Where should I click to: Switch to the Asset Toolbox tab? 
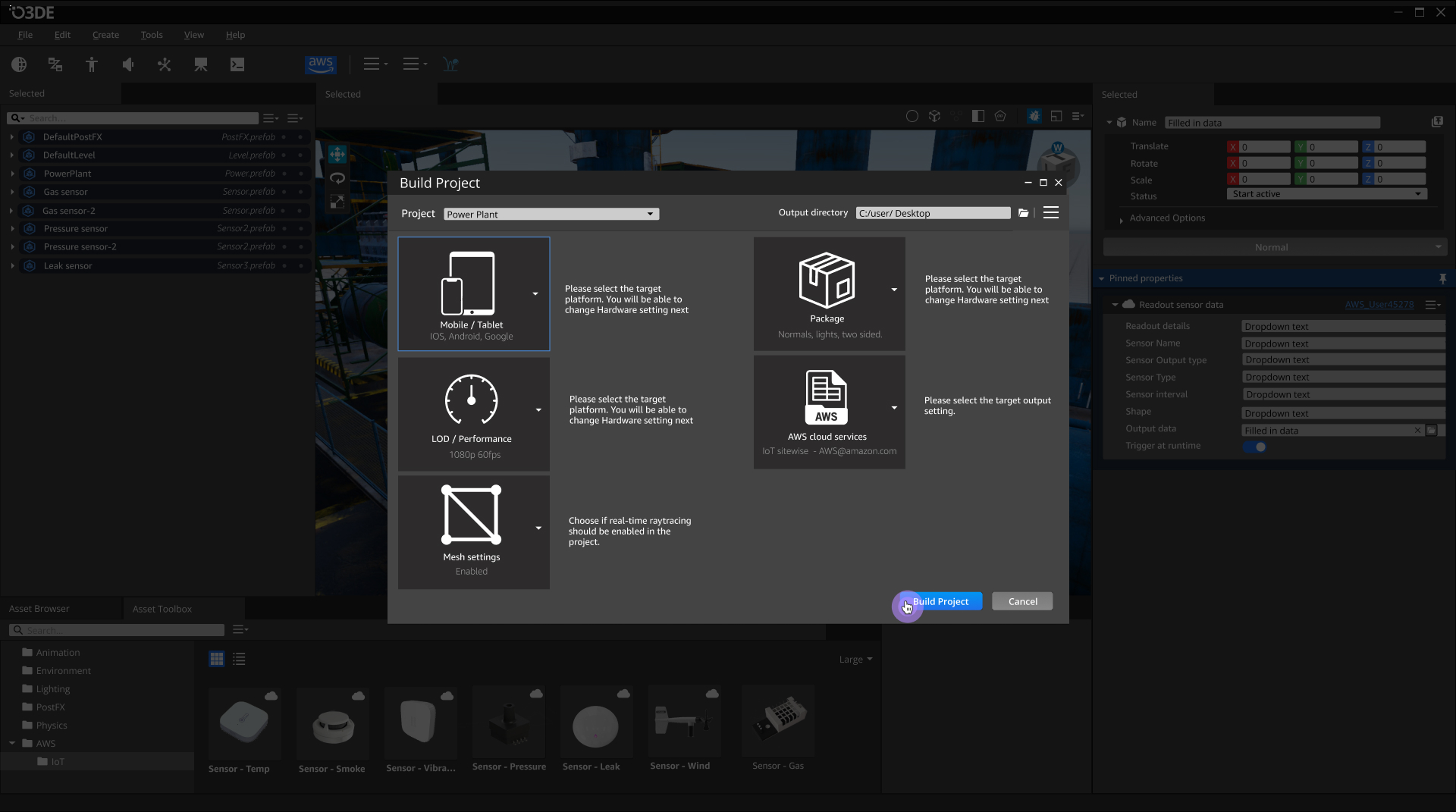(162, 609)
